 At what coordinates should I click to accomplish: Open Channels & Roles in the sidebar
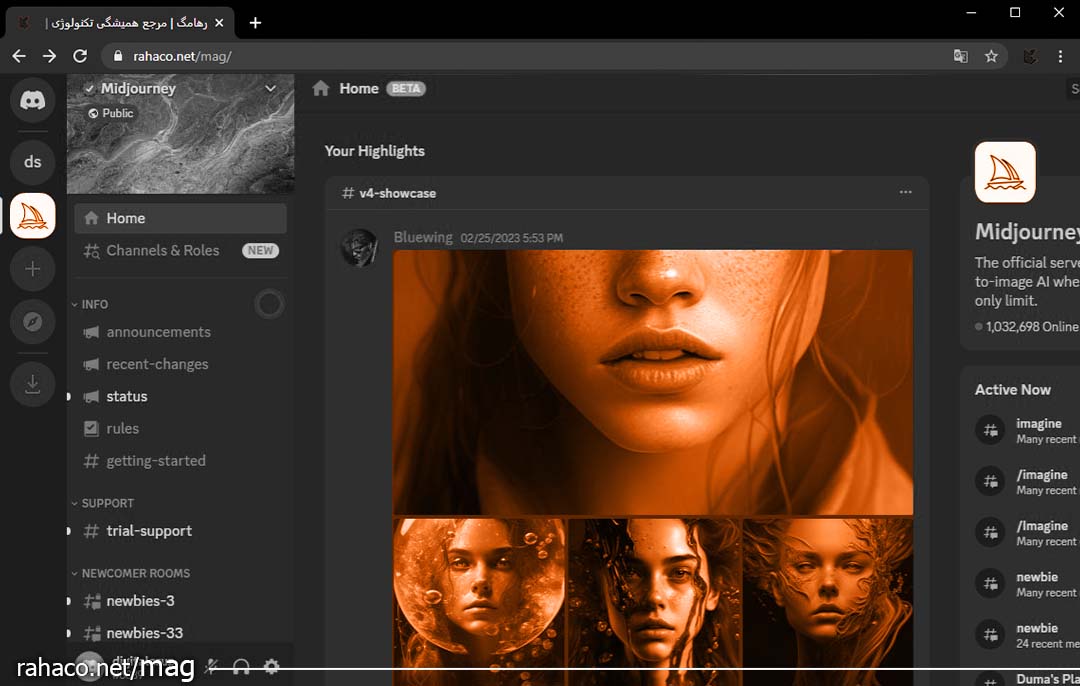click(163, 250)
